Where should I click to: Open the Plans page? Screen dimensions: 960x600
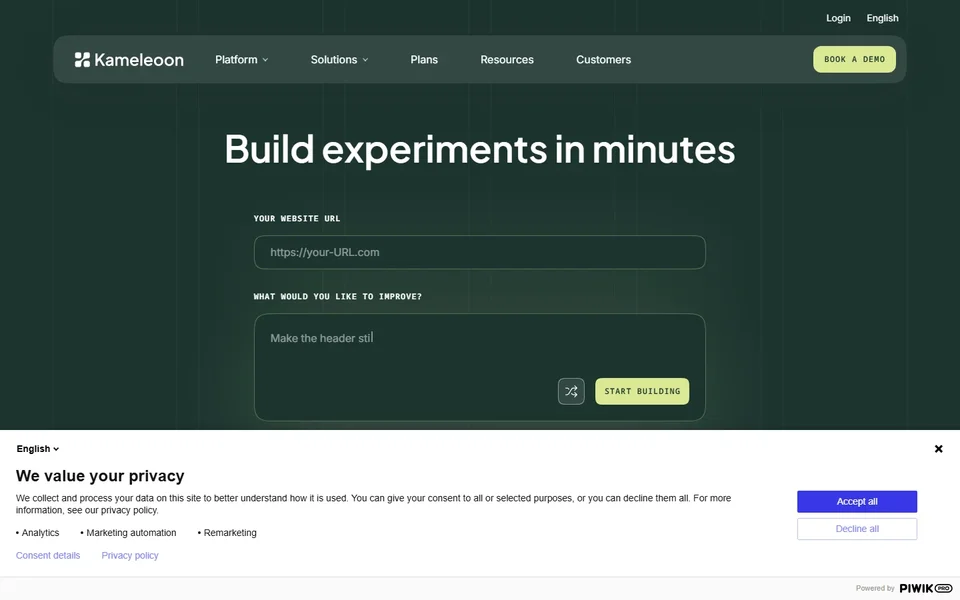424,59
